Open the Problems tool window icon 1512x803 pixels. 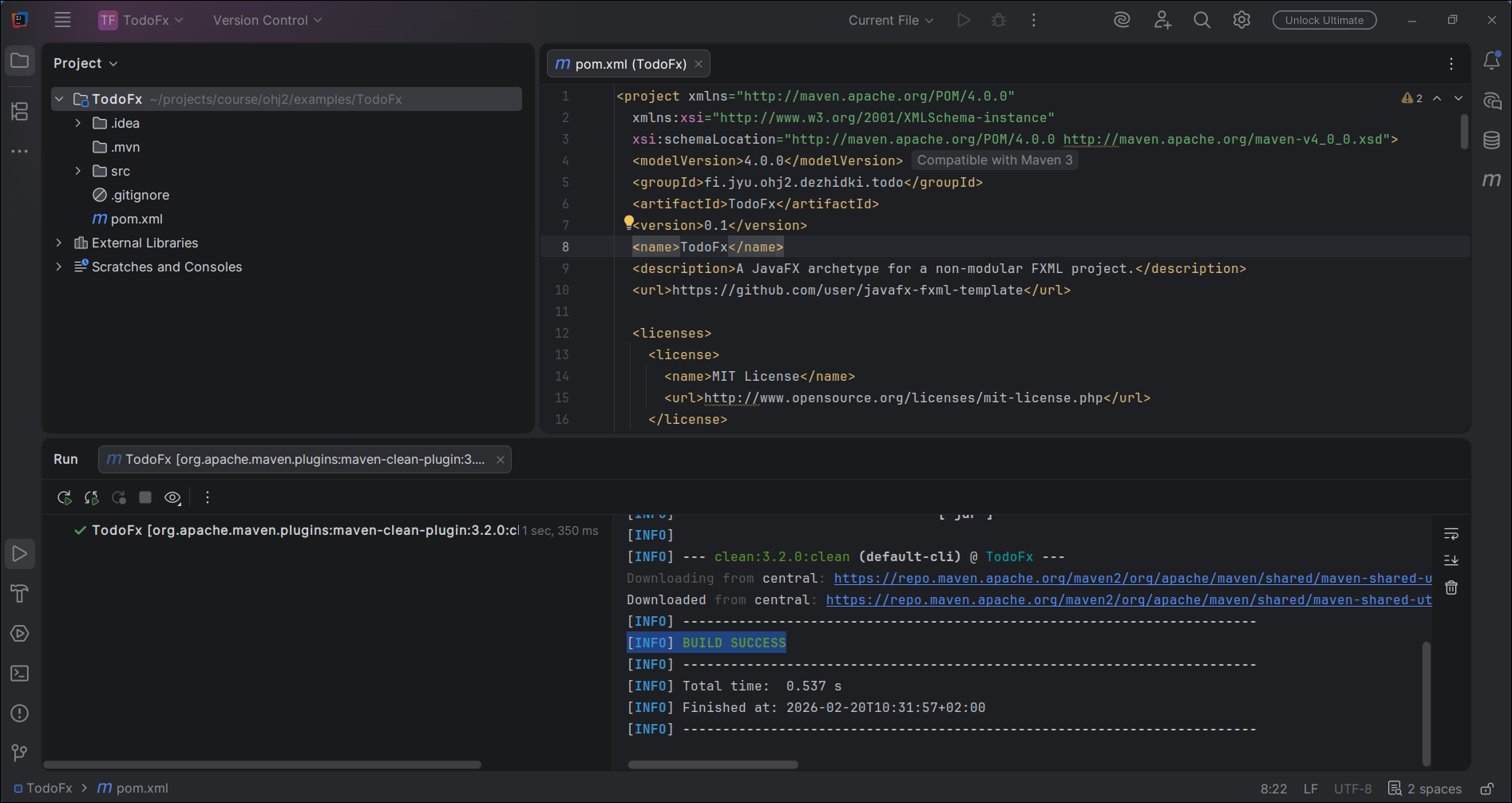point(20,714)
